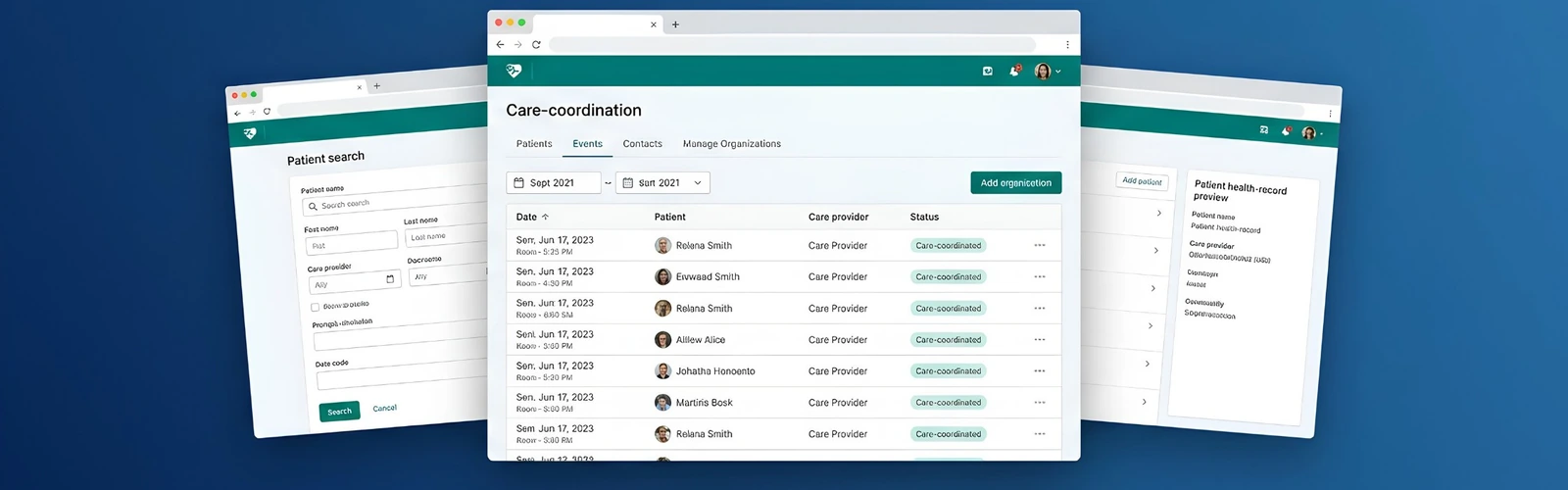Expand the topmost row chevron in the right window
Screen dimensions: 1568x490
[1159, 213]
